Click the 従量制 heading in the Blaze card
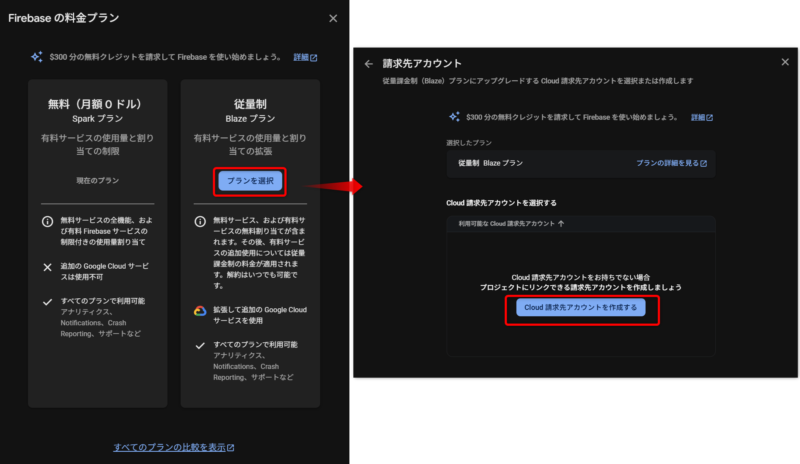The height and width of the screenshot is (464, 800). (250, 104)
